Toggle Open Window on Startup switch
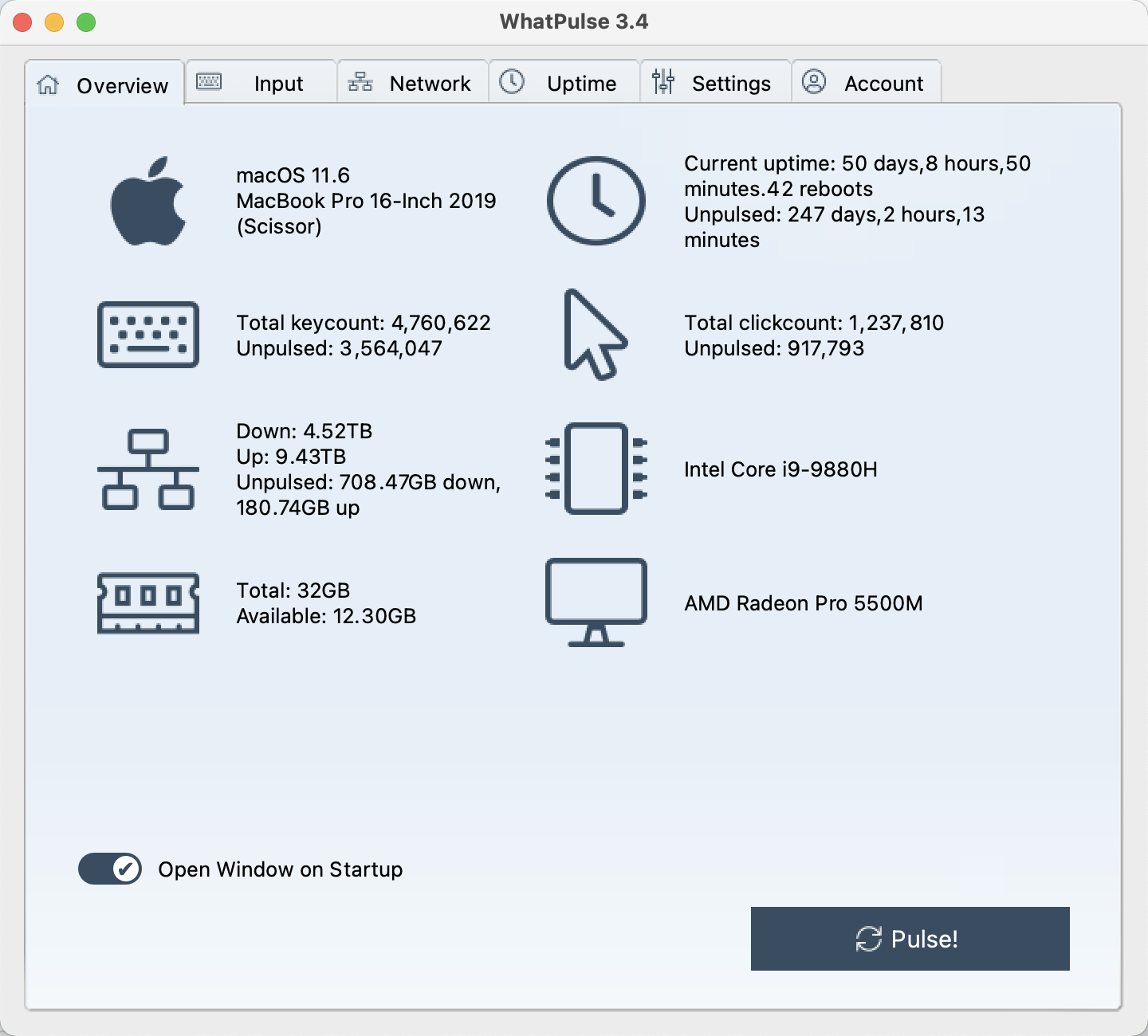The width and height of the screenshot is (1148, 1036). point(110,869)
